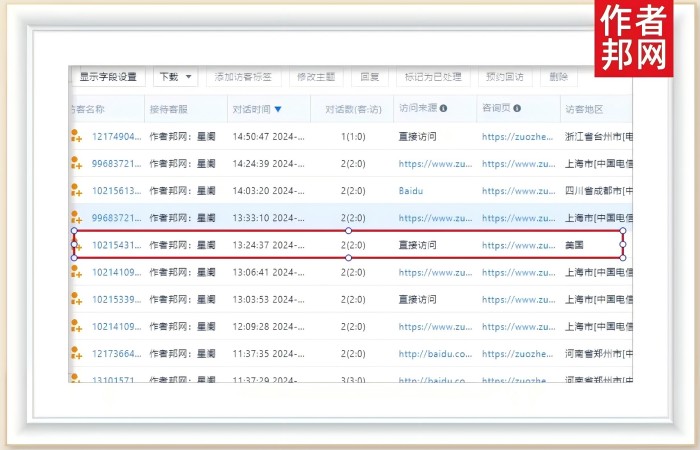Click the visitor icon beside 12174904
The width and height of the screenshot is (700, 450).
point(76,136)
